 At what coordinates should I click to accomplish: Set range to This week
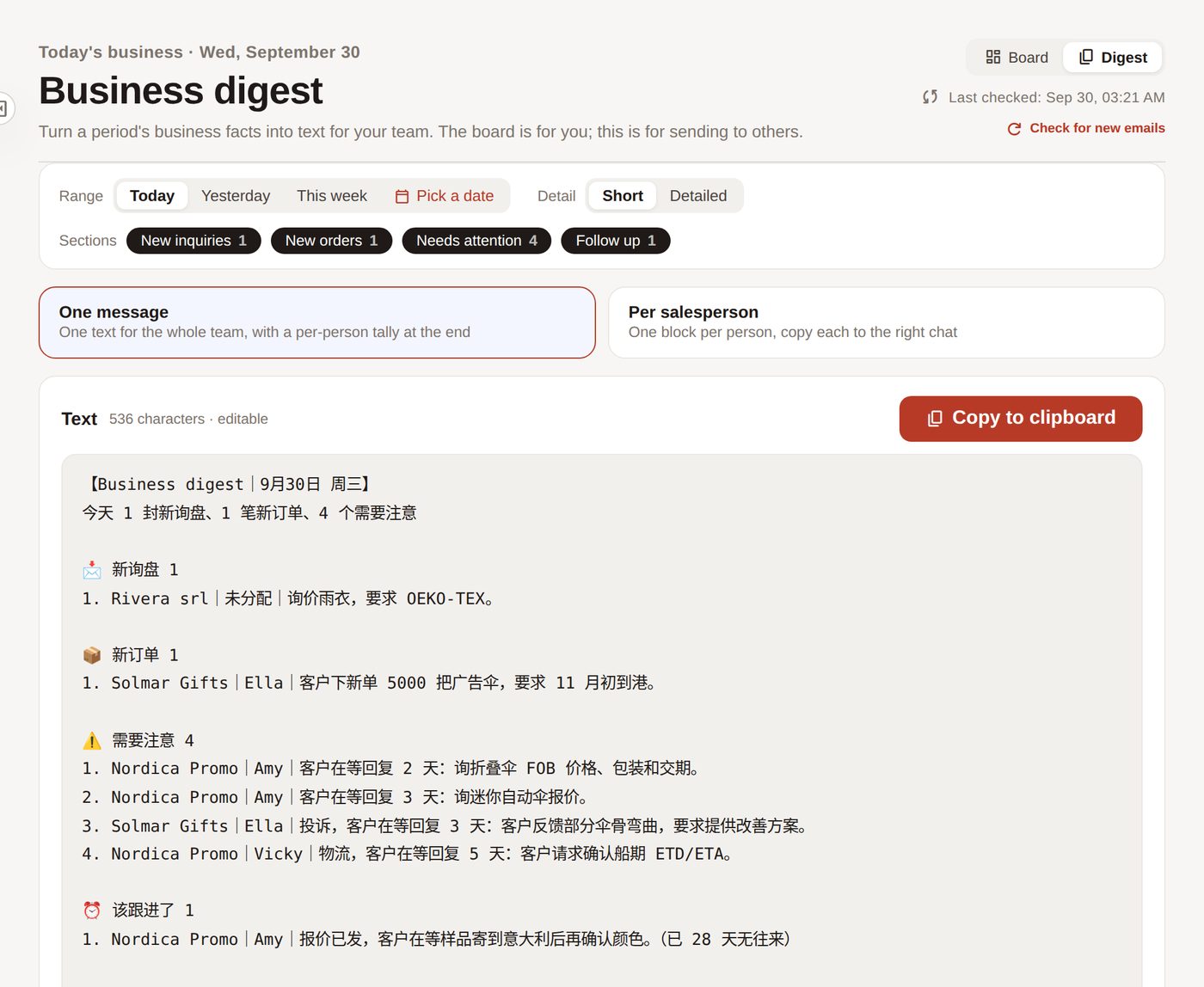332,196
